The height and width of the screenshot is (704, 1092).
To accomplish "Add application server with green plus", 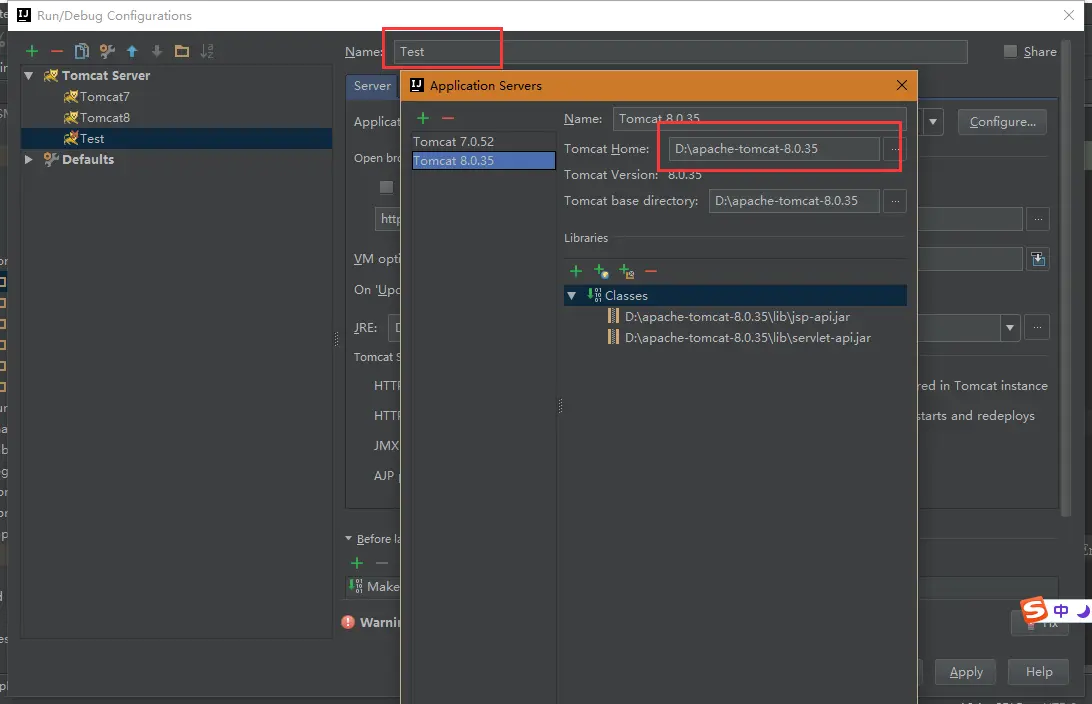I will click(x=423, y=118).
